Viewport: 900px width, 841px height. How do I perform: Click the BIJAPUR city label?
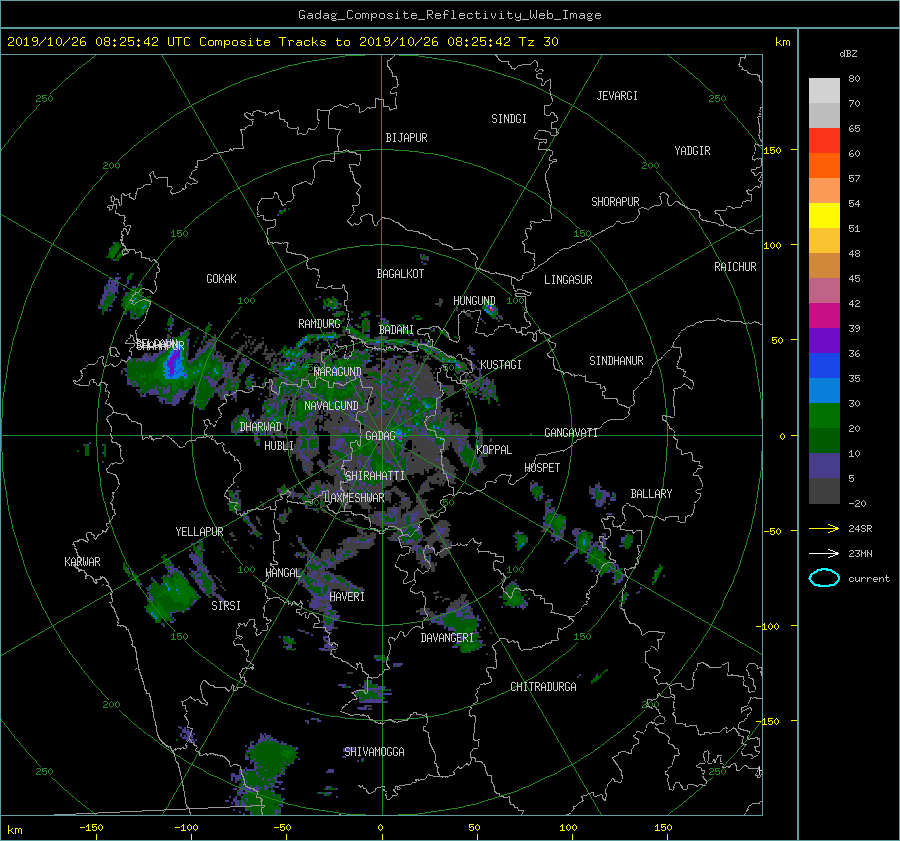click(406, 138)
